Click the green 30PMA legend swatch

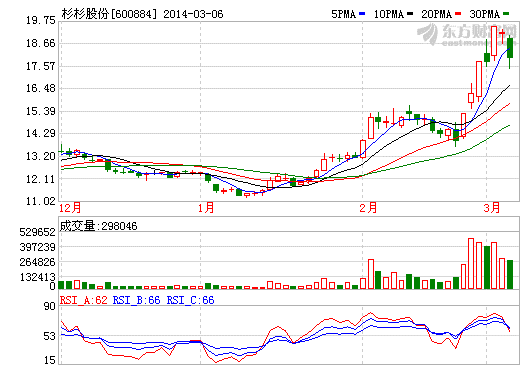click(506, 14)
